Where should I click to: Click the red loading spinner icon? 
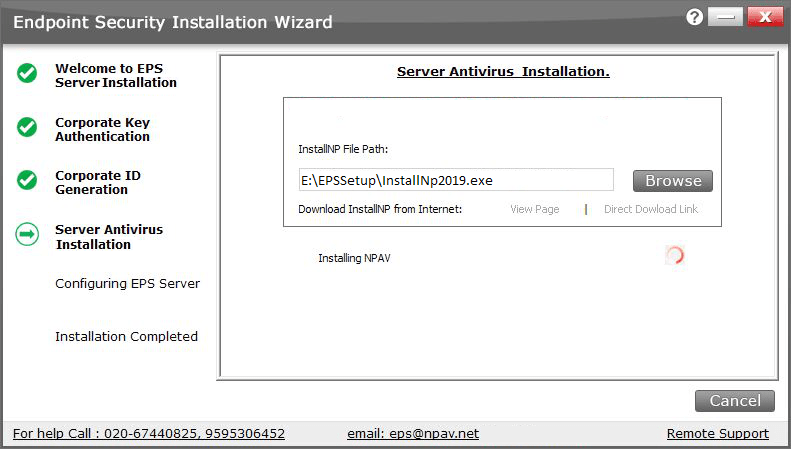tap(675, 256)
